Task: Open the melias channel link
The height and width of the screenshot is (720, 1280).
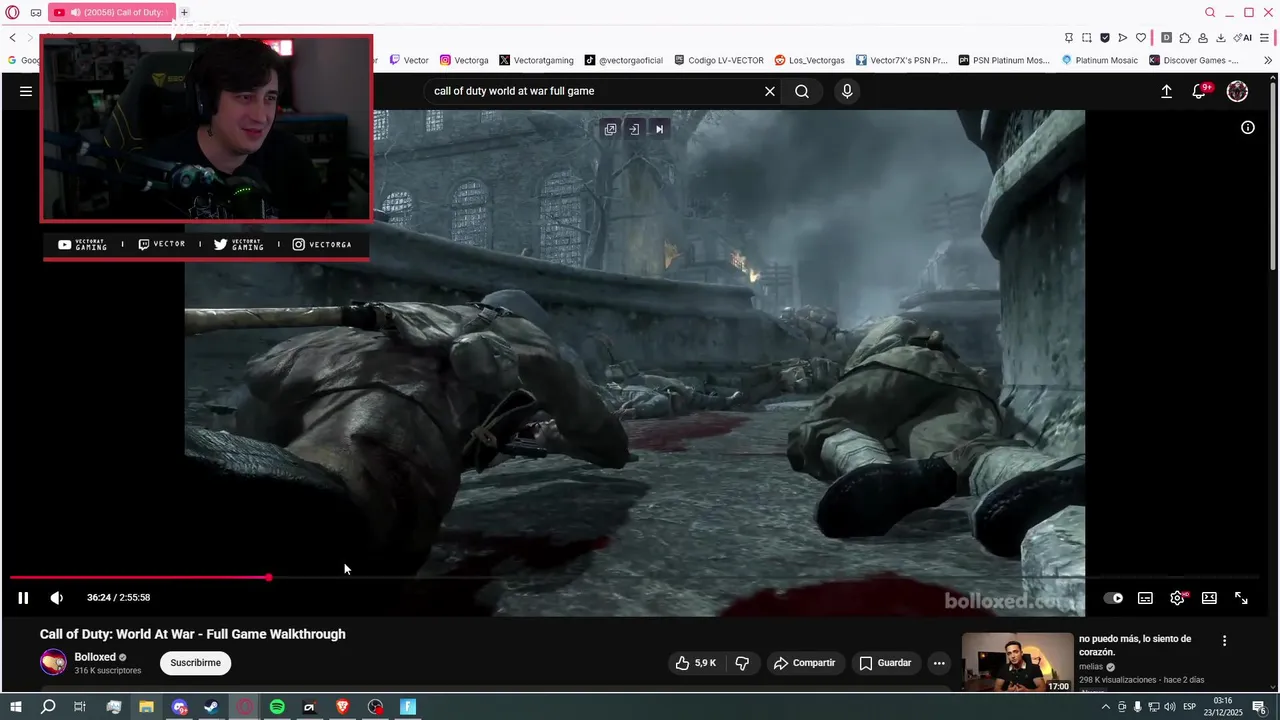Action: click(x=1091, y=667)
